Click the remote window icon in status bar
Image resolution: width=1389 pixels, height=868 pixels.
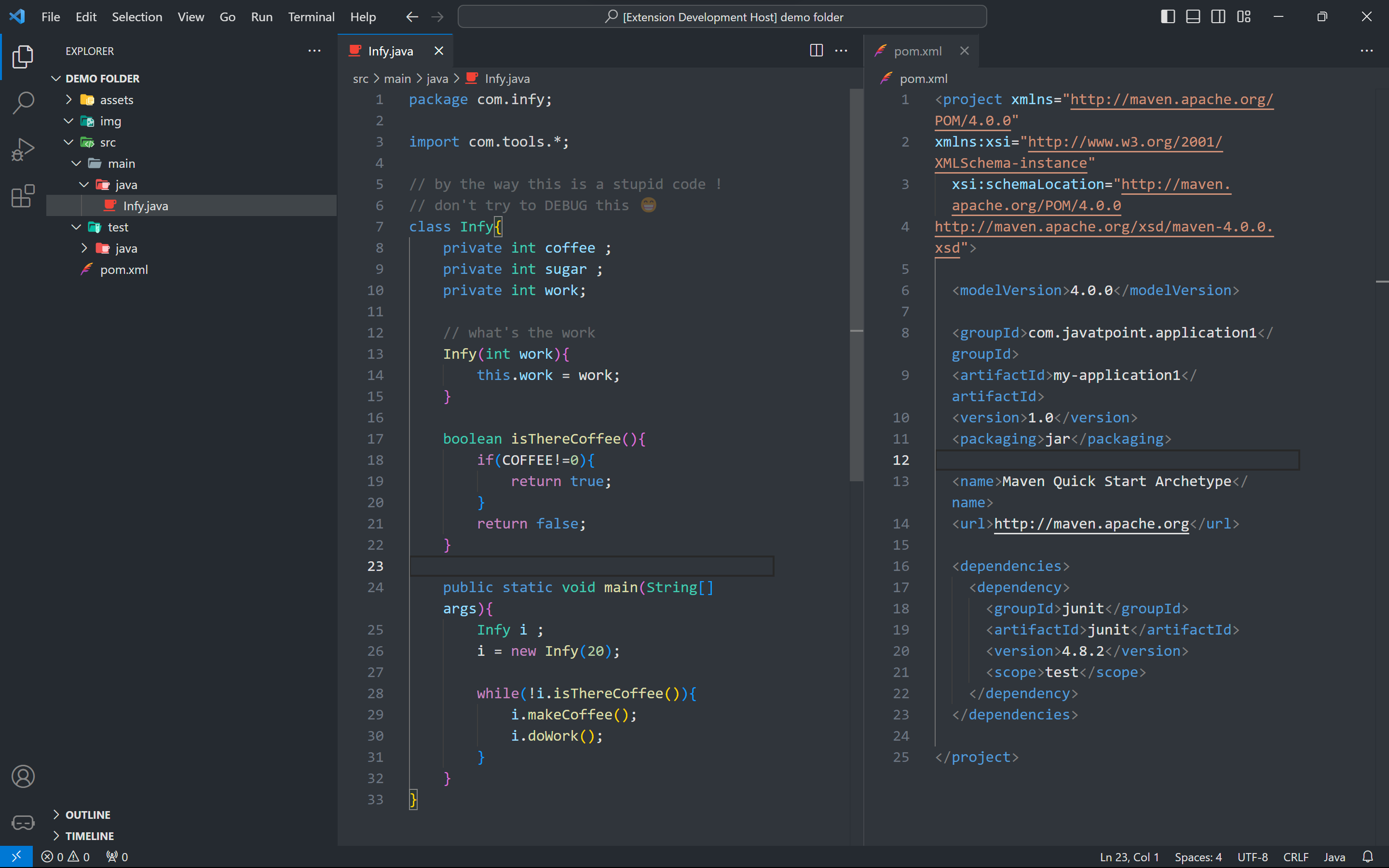pos(16,856)
